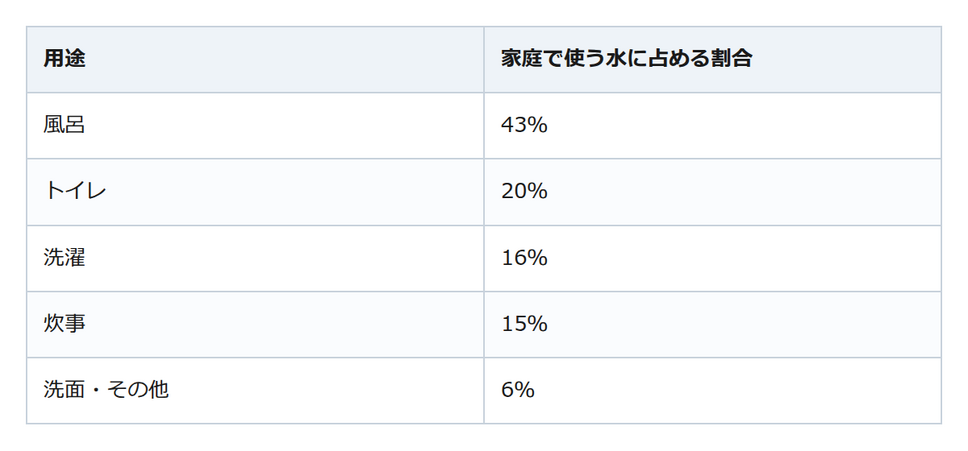968x451 pixels.
Task: Click the 洗面・その他 cell
Action: (255, 391)
